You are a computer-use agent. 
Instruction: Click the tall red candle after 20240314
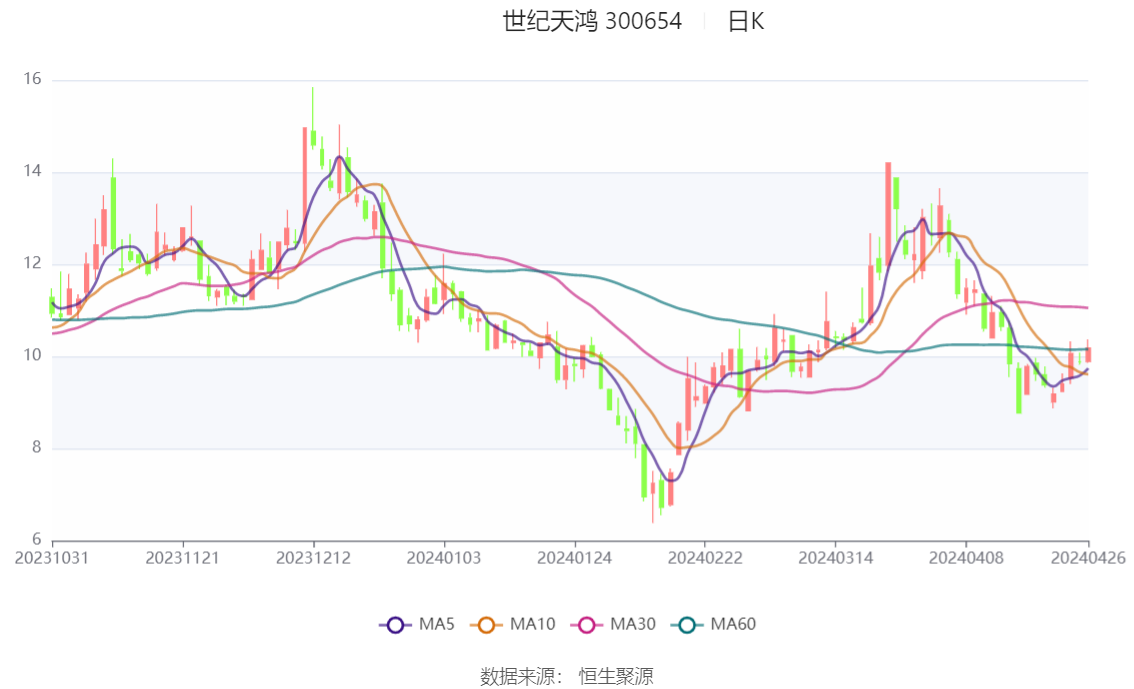tap(888, 214)
